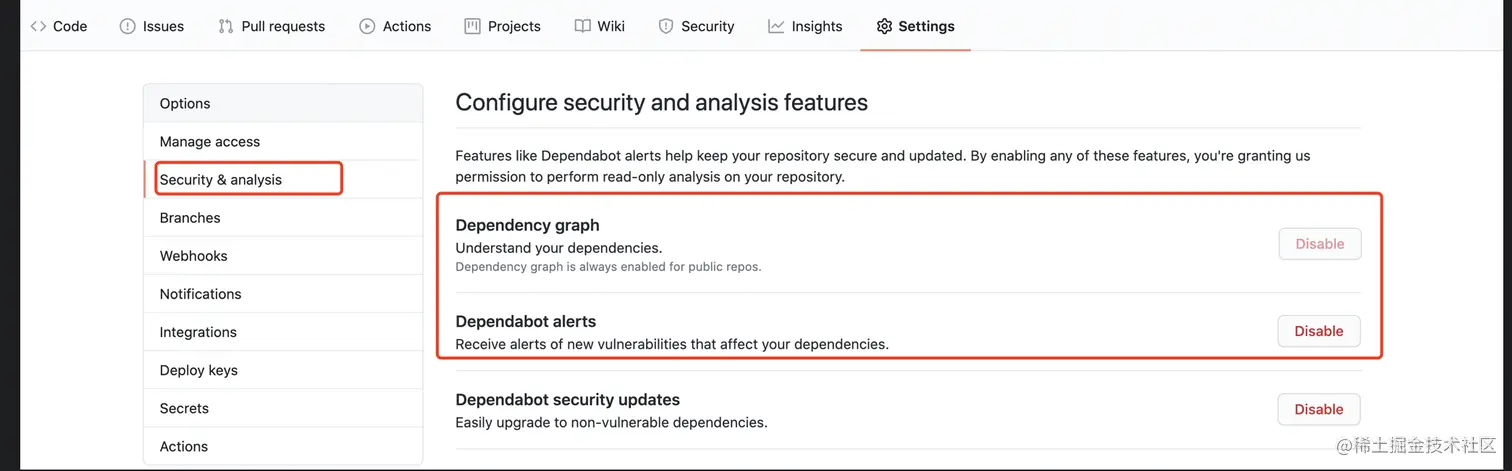The image size is (1512, 471).
Task: Click the Actions play icon
Action: 367,26
